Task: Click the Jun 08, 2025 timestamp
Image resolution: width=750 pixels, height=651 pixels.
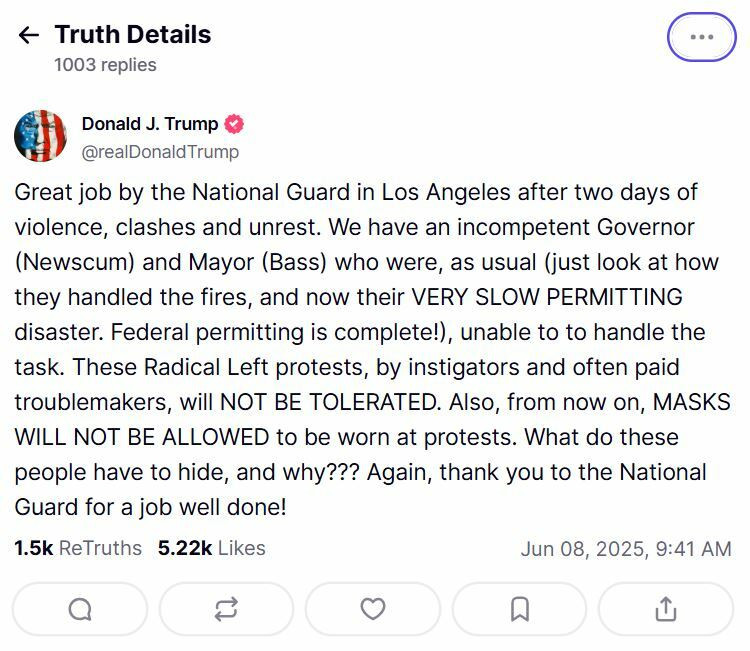Action: pos(626,549)
